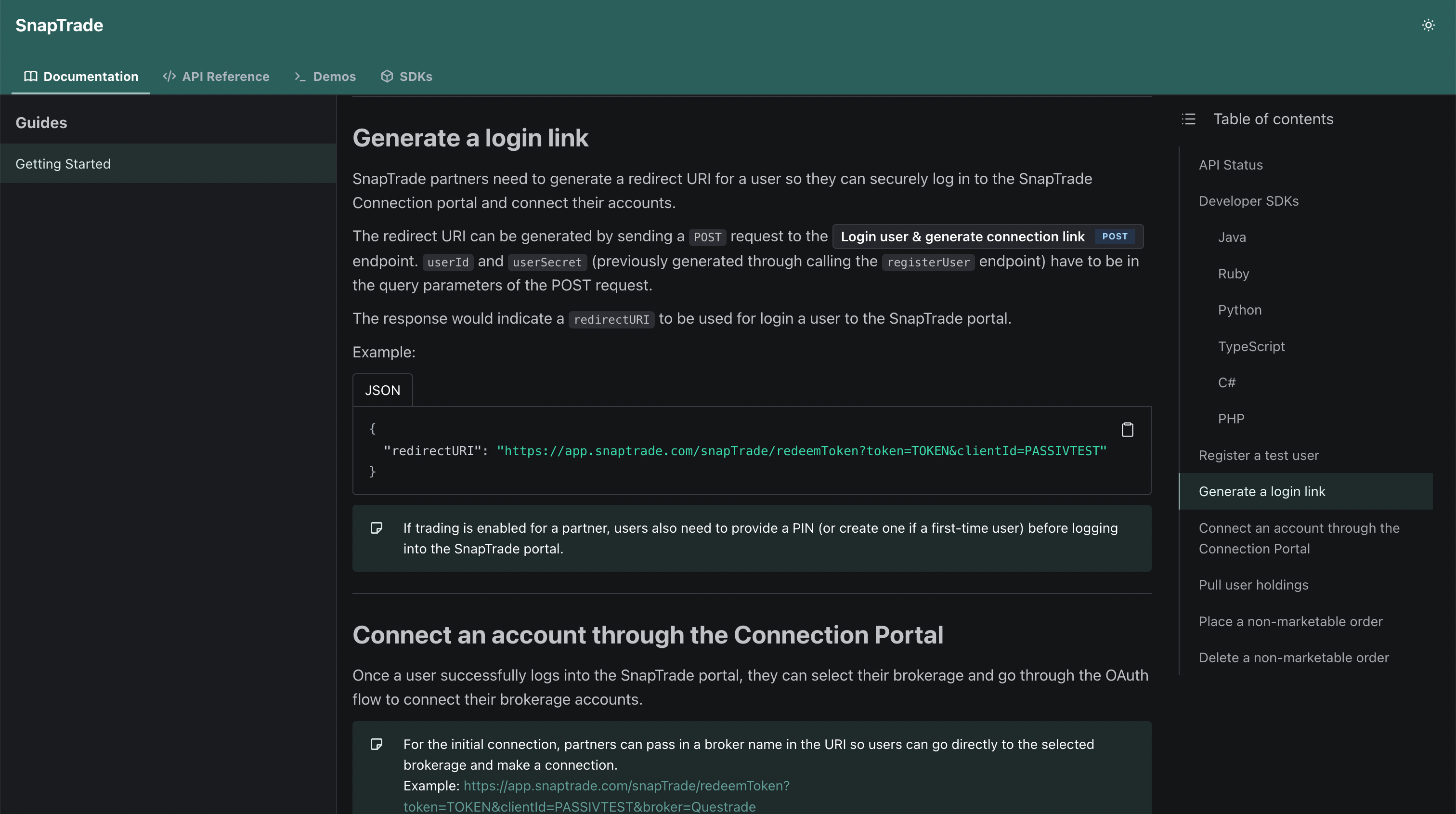Click the note icon in the broker callout
1456x814 pixels.
(x=377, y=744)
